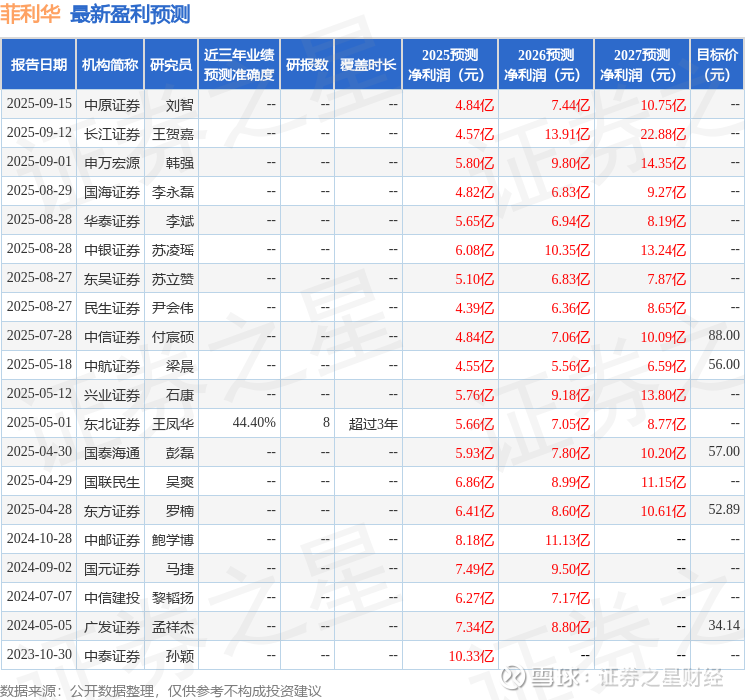Screen dimensions: 745x700
Task: Click the 近三年业绩预测准确度 column header
Action: point(239,65)
